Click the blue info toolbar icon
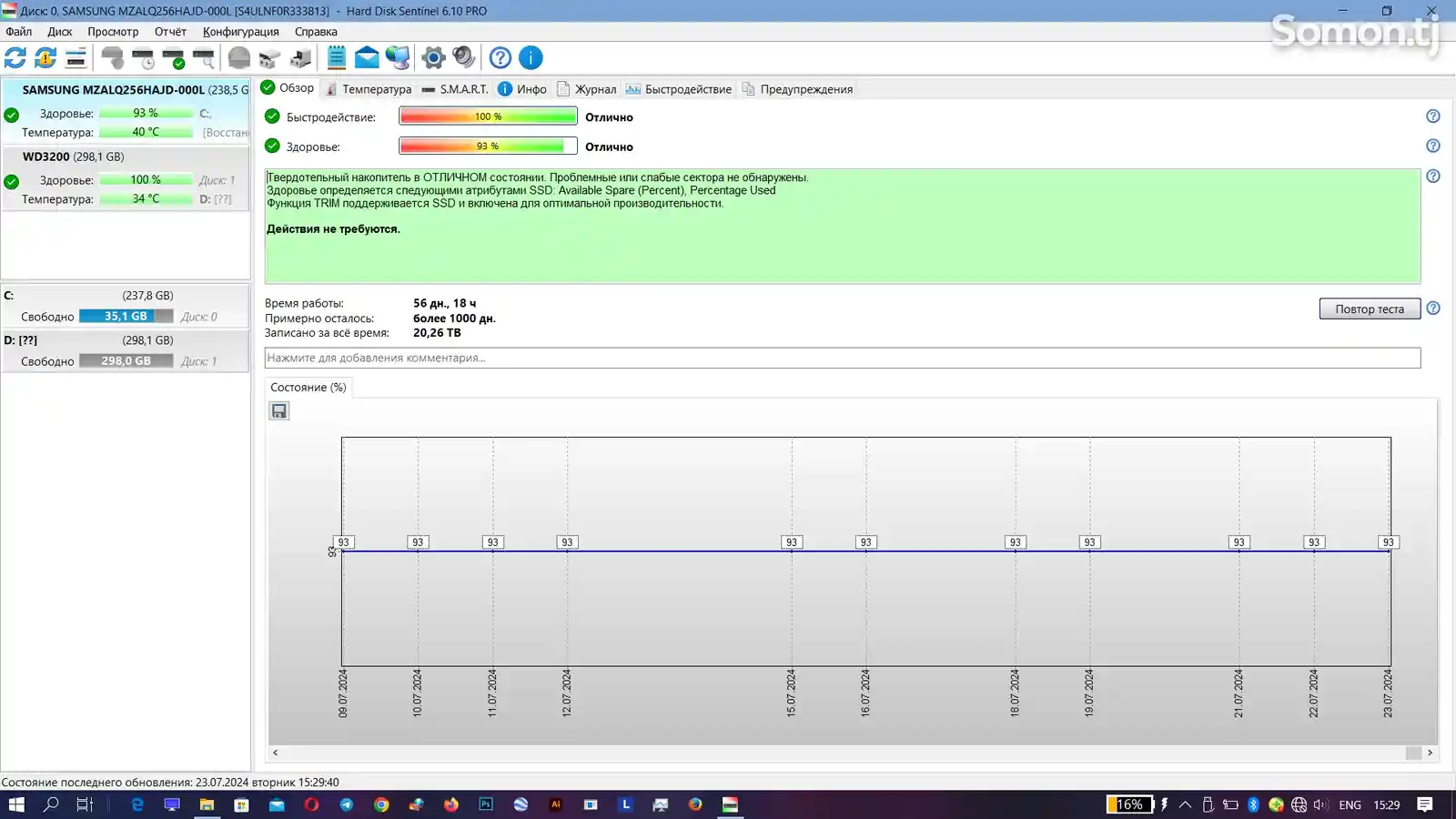Image resolution: width=1456 pixels, height=819 pixels. click(x=531, y=57)
